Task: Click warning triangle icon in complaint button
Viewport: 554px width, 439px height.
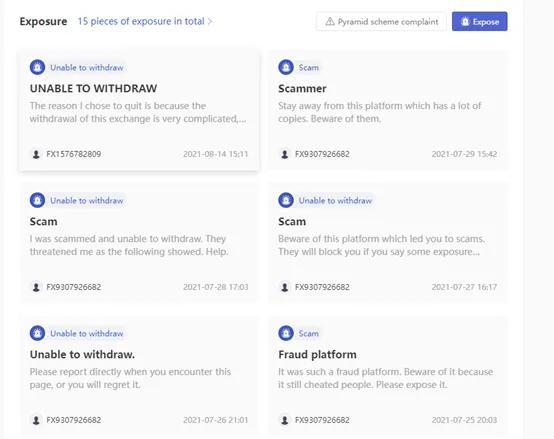Action: pyautogui.click(x=330, y=22)
